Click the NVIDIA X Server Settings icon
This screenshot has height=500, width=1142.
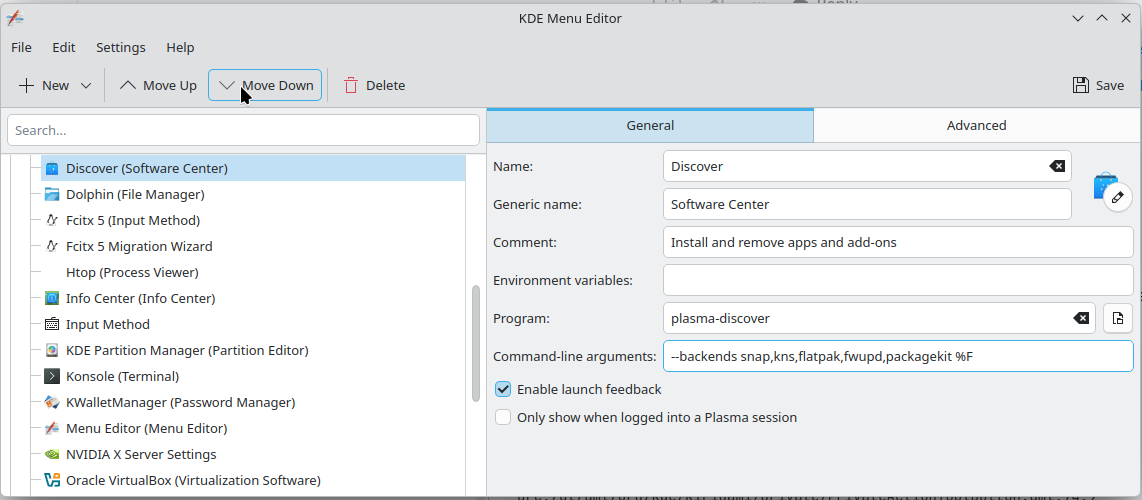(x=52, y=454)
